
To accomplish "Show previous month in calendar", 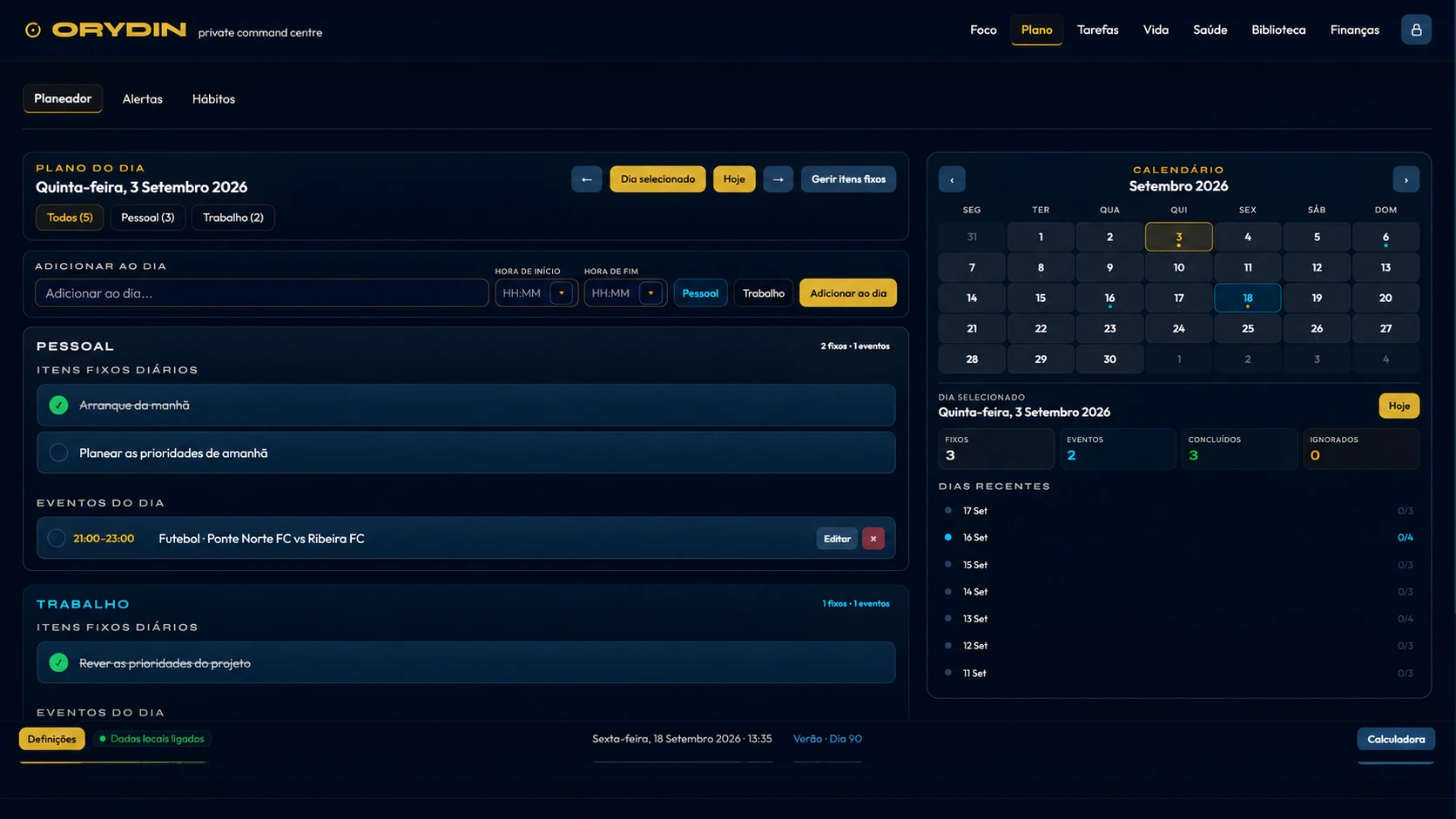I will click(x=952, y=179).
